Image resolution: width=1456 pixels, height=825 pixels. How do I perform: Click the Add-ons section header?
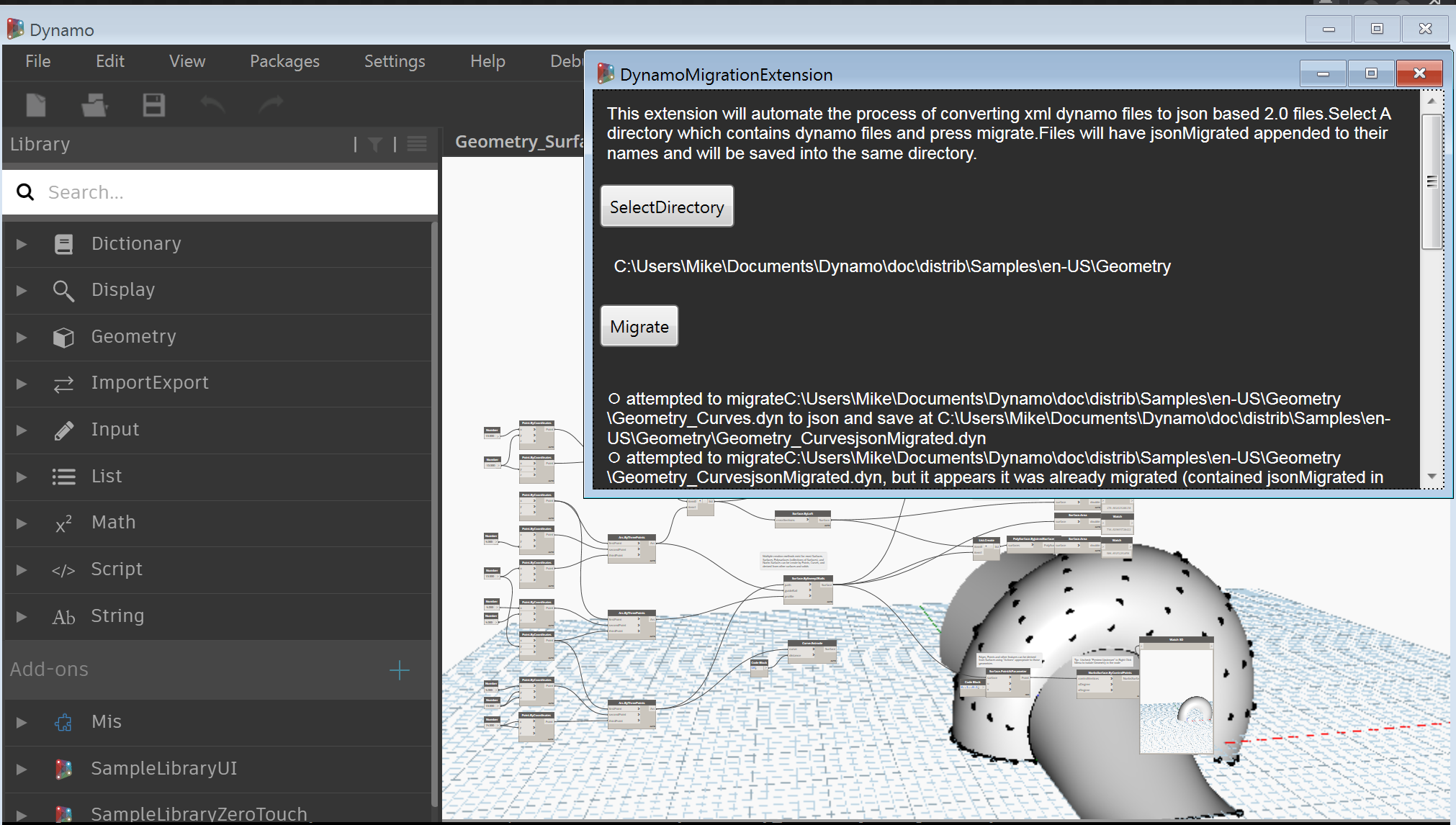pos(217,670)
